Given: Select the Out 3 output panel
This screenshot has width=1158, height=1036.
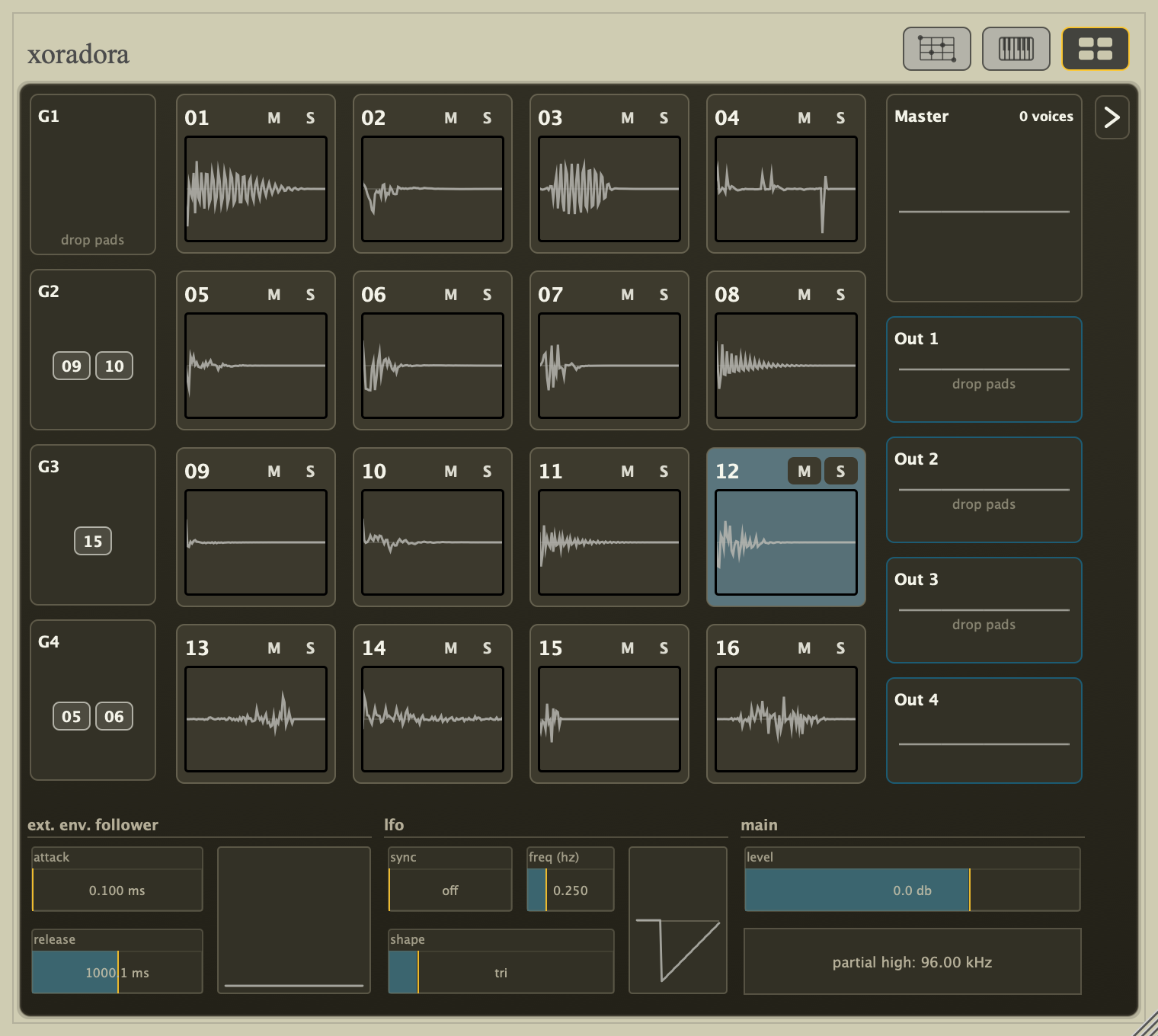Looking at the screenshot, I should point(984,610).
